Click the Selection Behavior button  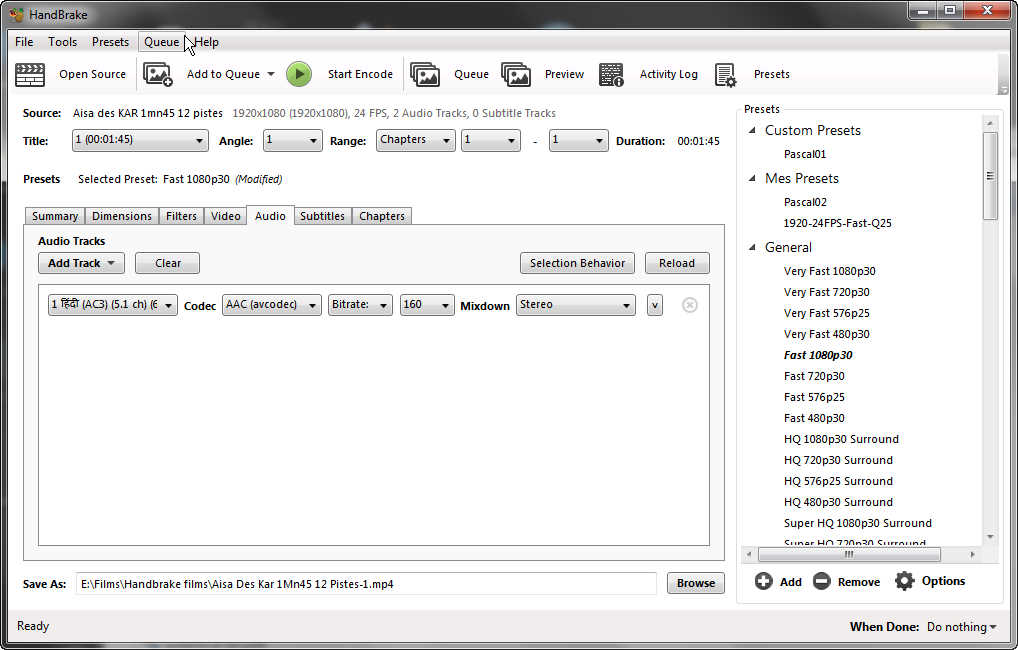tap(577, 263)
